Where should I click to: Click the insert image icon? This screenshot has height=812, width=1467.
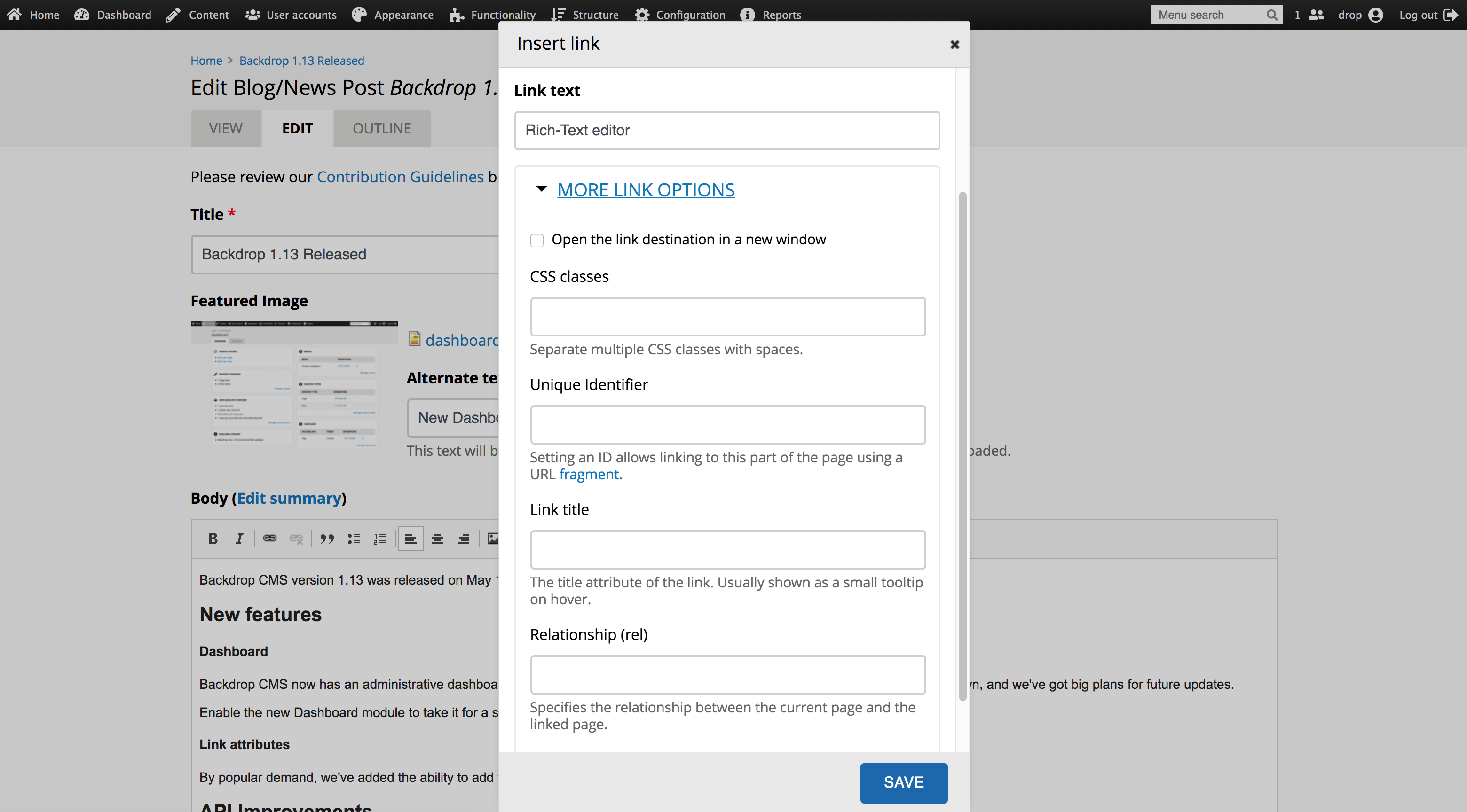[493, 539]
